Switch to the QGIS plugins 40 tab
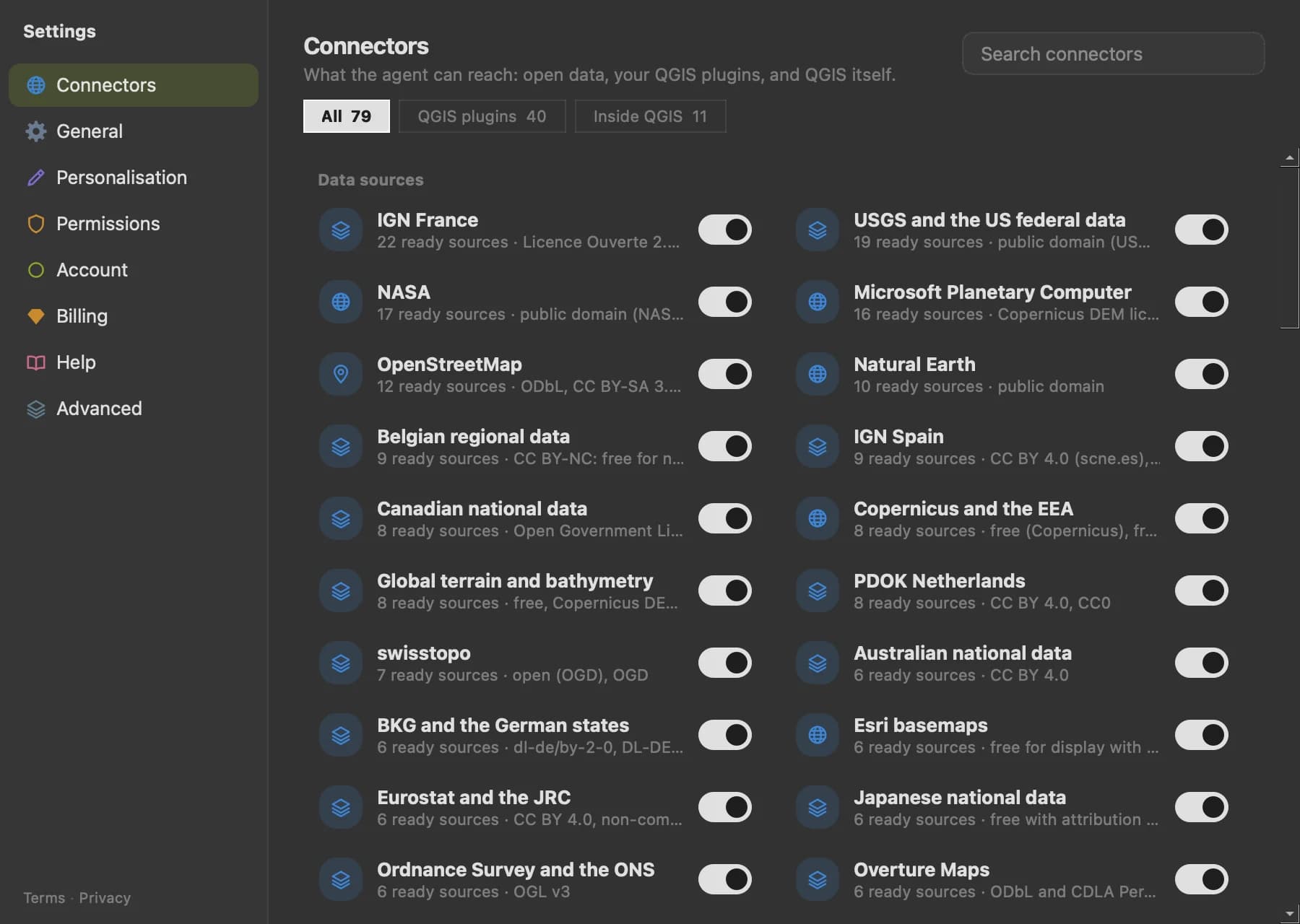Image resolution: width=1300 pixels, height=924 pixels. coord(482,116)
